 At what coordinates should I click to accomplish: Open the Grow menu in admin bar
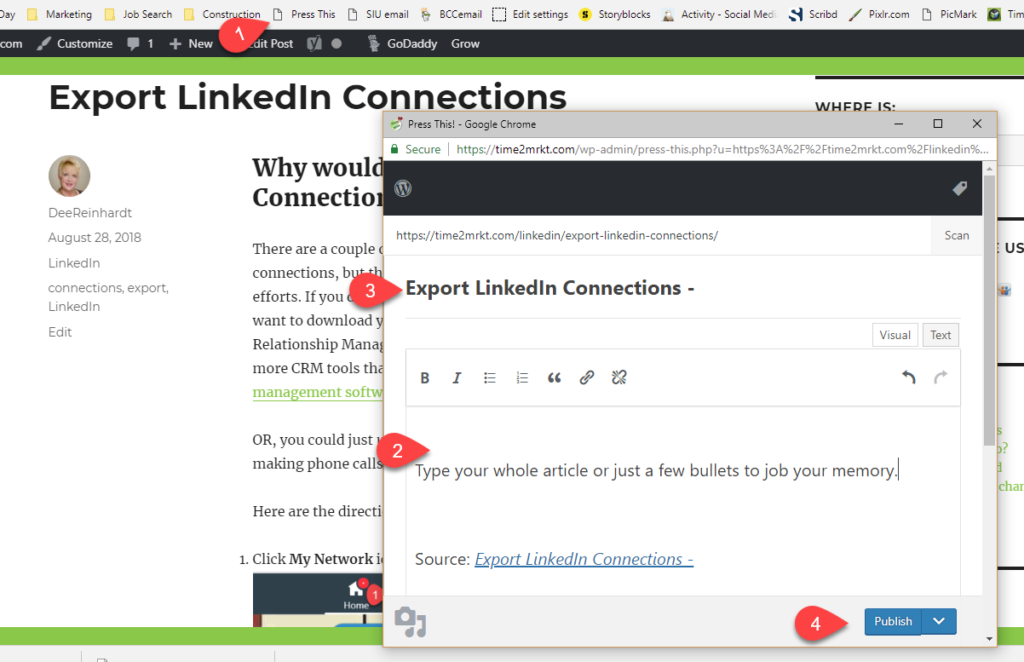[x=465, y=44]
